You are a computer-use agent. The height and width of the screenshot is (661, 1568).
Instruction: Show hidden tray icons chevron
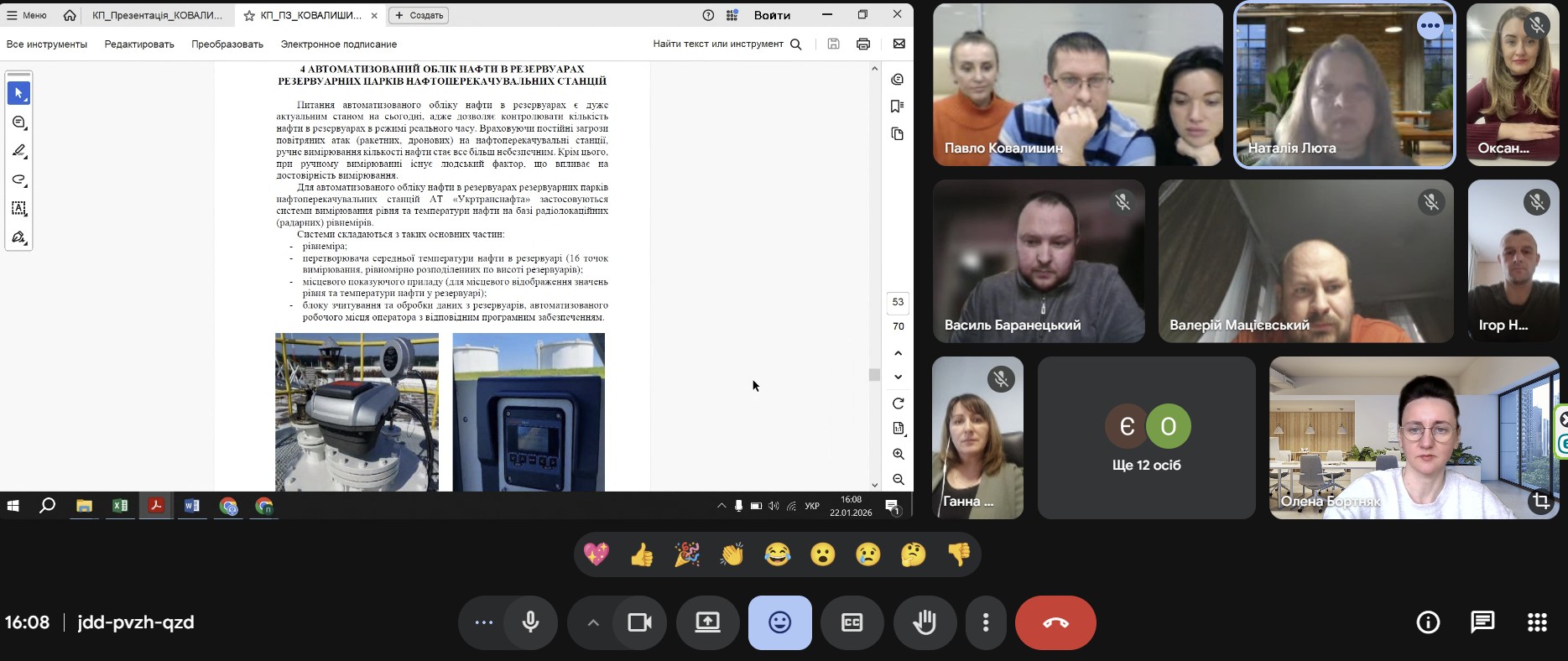pos(721,506)
